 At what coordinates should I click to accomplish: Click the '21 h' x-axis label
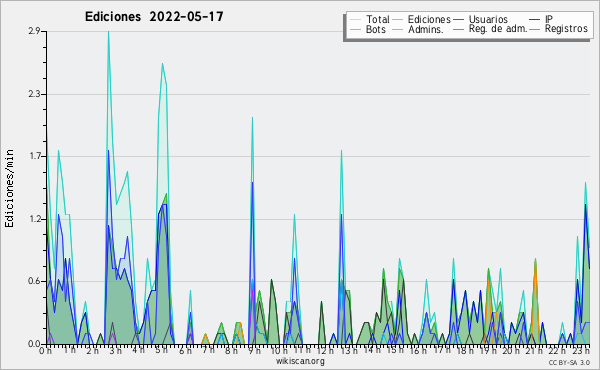coord(533,351)
